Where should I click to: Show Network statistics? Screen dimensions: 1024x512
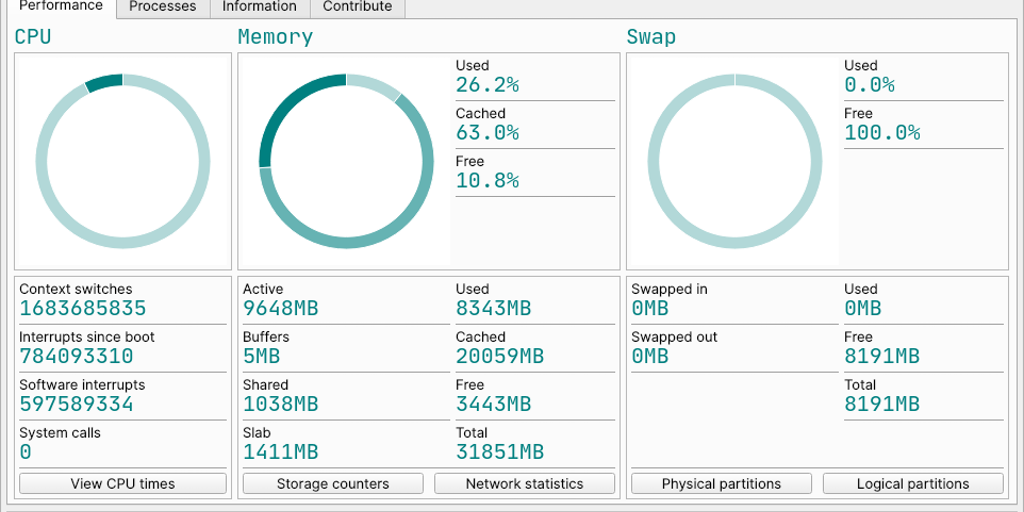(524, 484)
